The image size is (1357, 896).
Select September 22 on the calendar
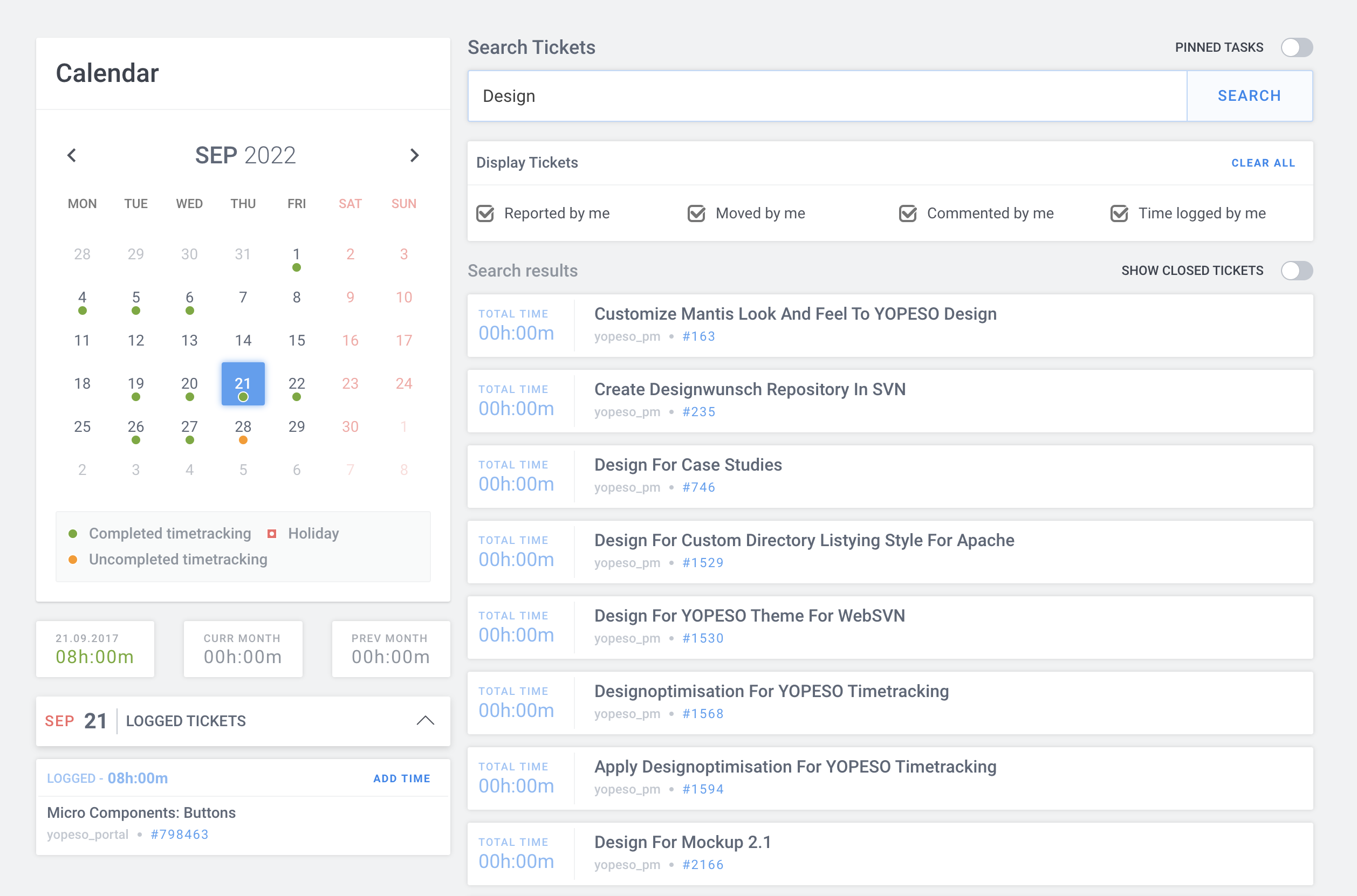[297, 383]
